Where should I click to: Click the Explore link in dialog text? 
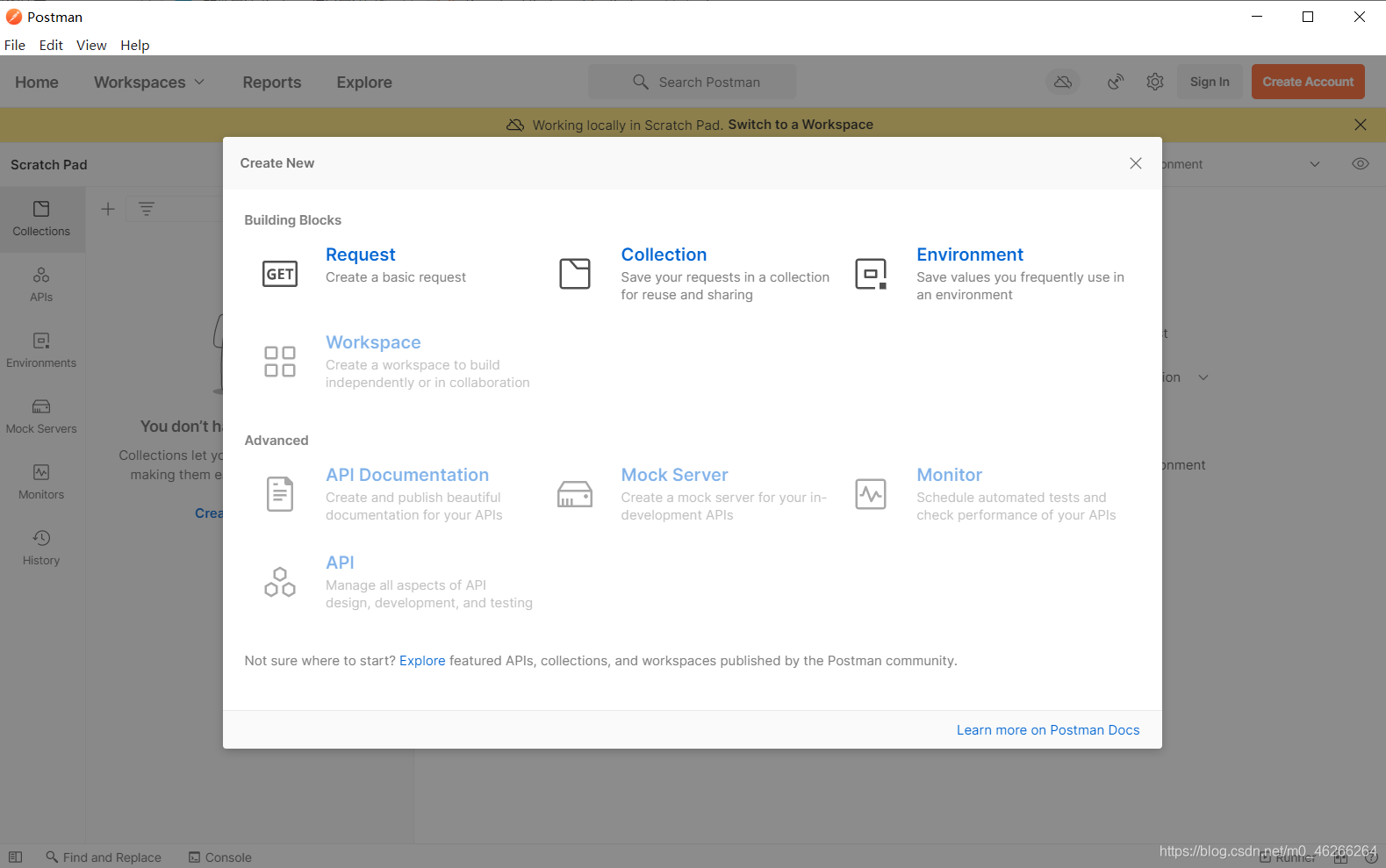pos(422,661)
